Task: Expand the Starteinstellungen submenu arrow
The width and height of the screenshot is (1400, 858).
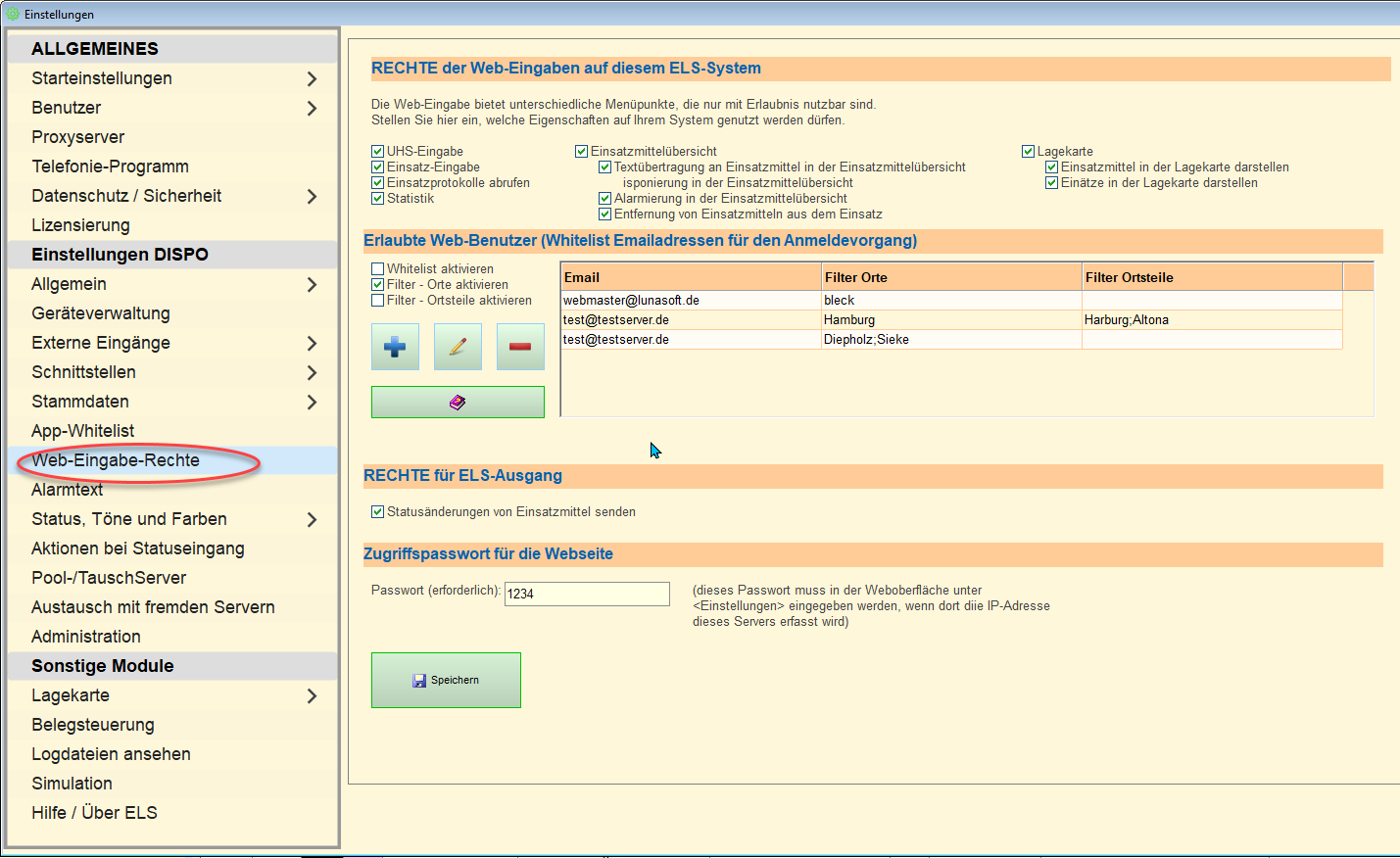Action: point(312,78)
